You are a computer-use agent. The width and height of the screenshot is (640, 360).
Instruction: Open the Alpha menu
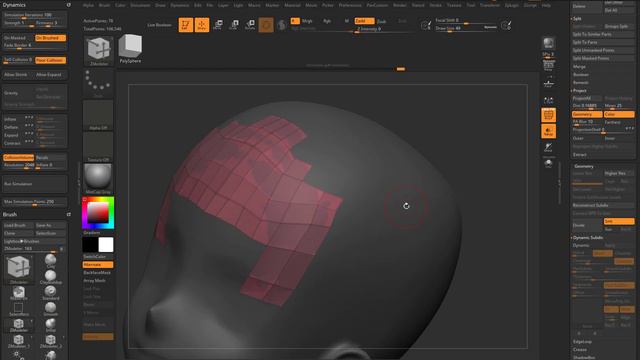[x=88, y=5]
